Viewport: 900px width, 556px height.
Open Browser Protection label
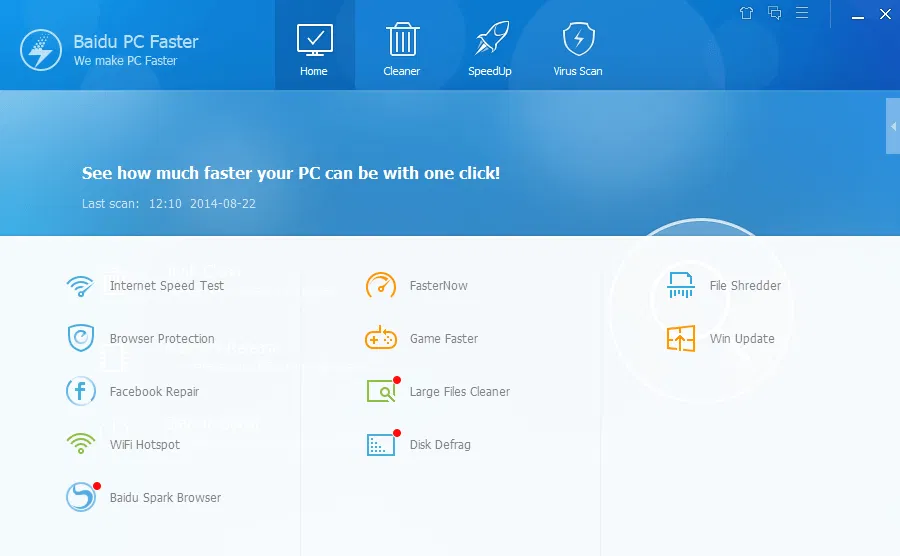tap(162, 339)
